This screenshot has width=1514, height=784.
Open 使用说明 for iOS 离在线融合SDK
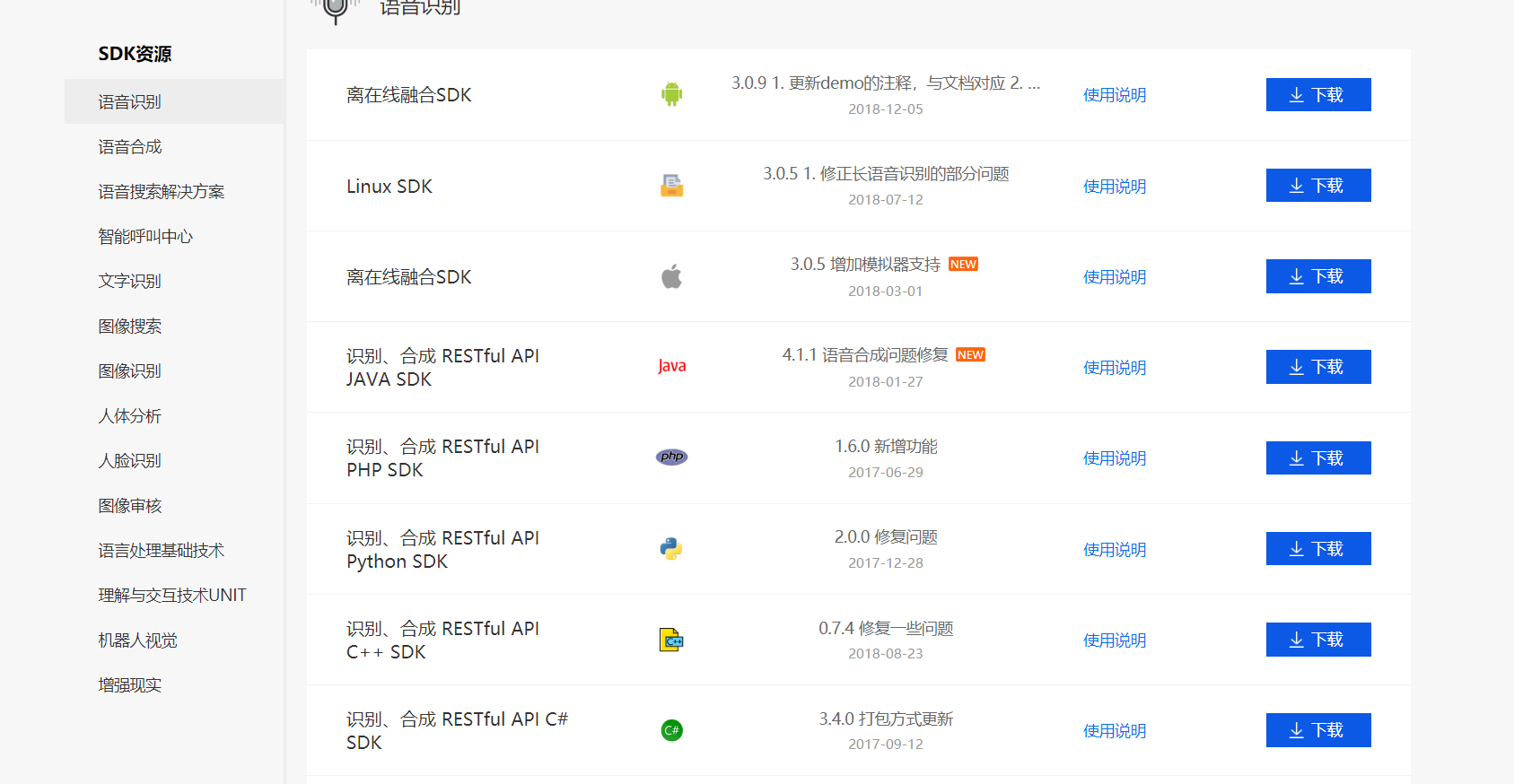[1115, 277]
